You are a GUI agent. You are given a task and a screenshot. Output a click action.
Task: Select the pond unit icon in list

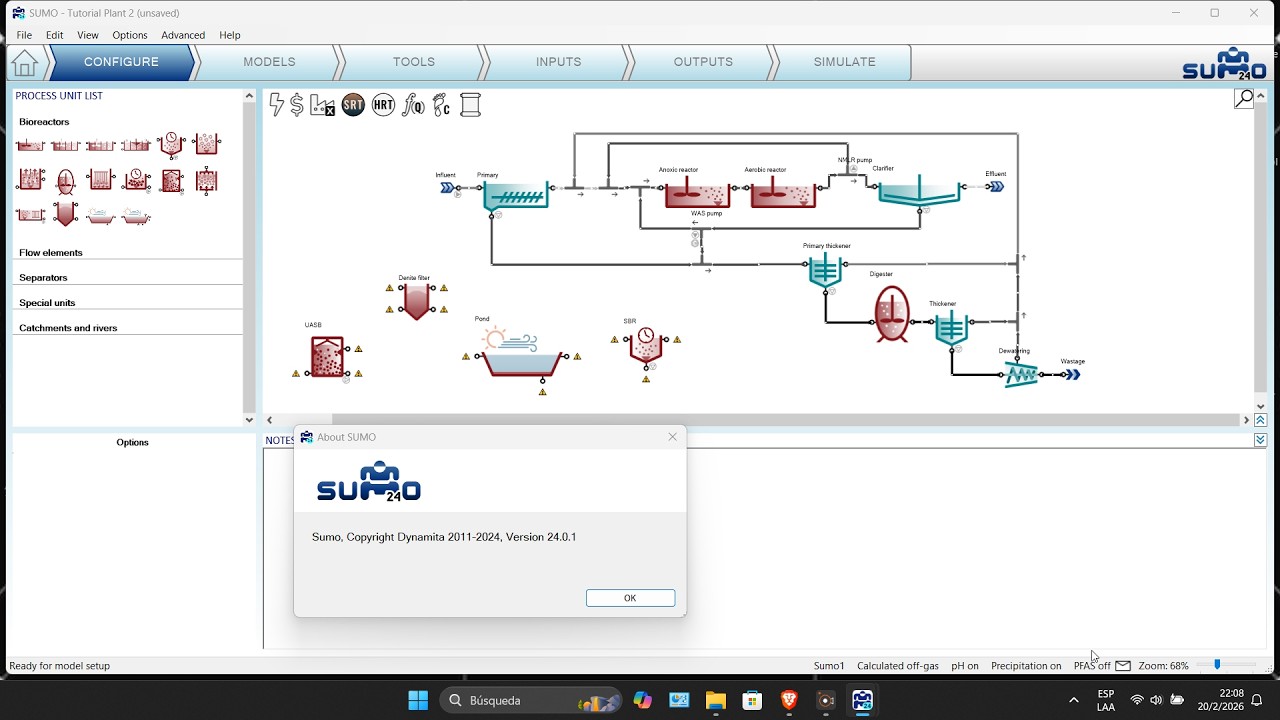[101, 215]
